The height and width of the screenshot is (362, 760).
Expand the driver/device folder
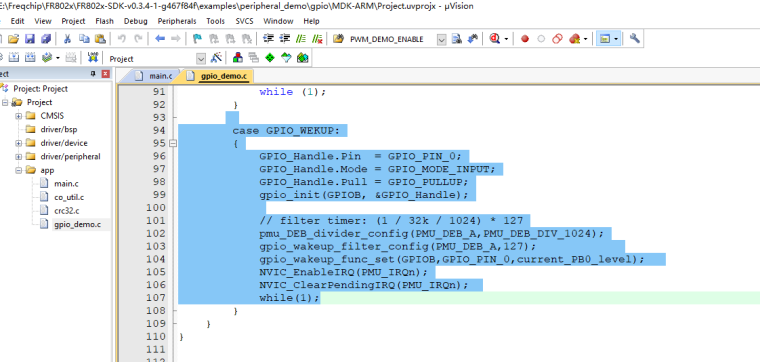click(18, 143)
